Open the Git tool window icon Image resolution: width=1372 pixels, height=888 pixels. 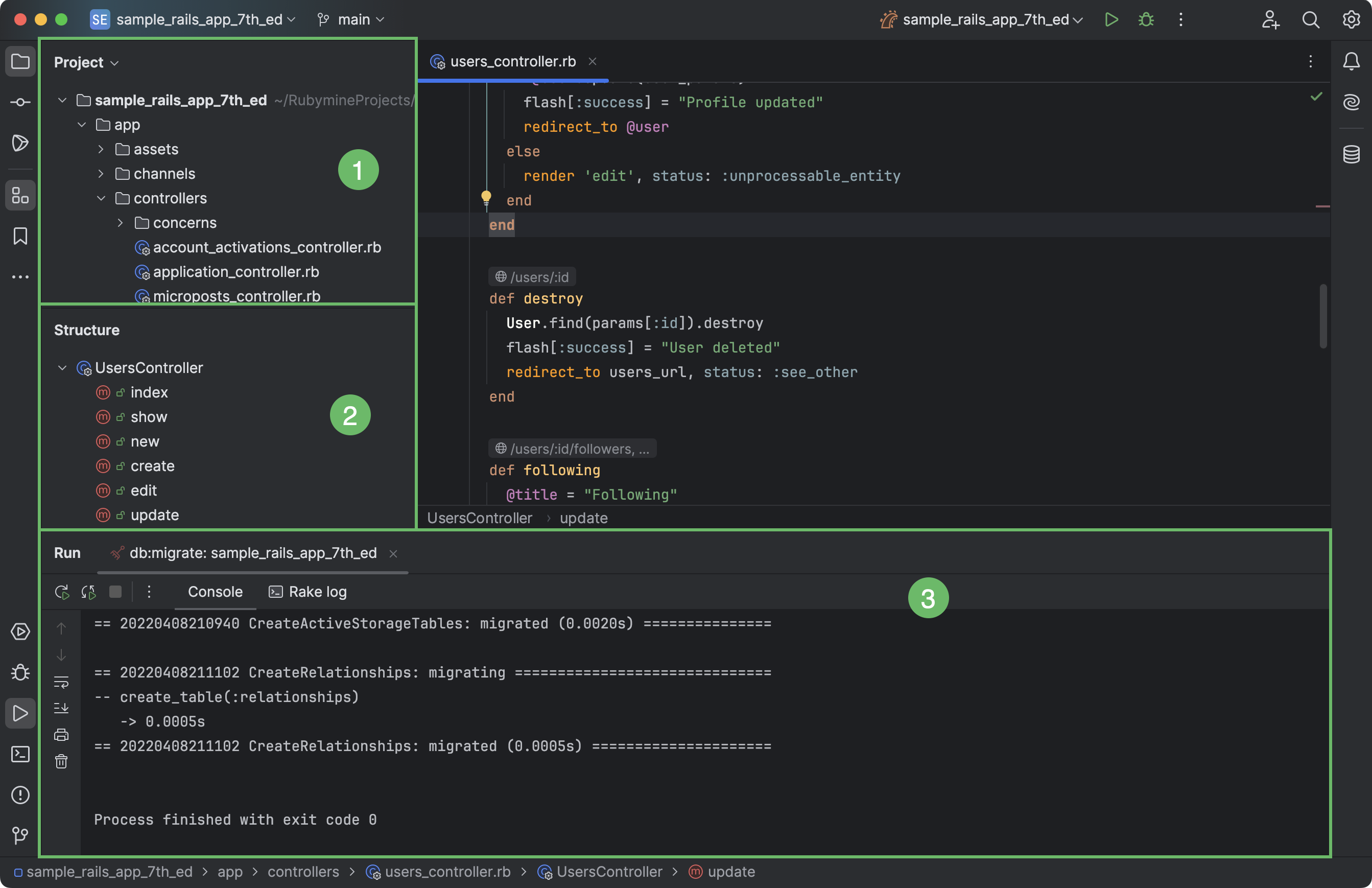point(20,835)
